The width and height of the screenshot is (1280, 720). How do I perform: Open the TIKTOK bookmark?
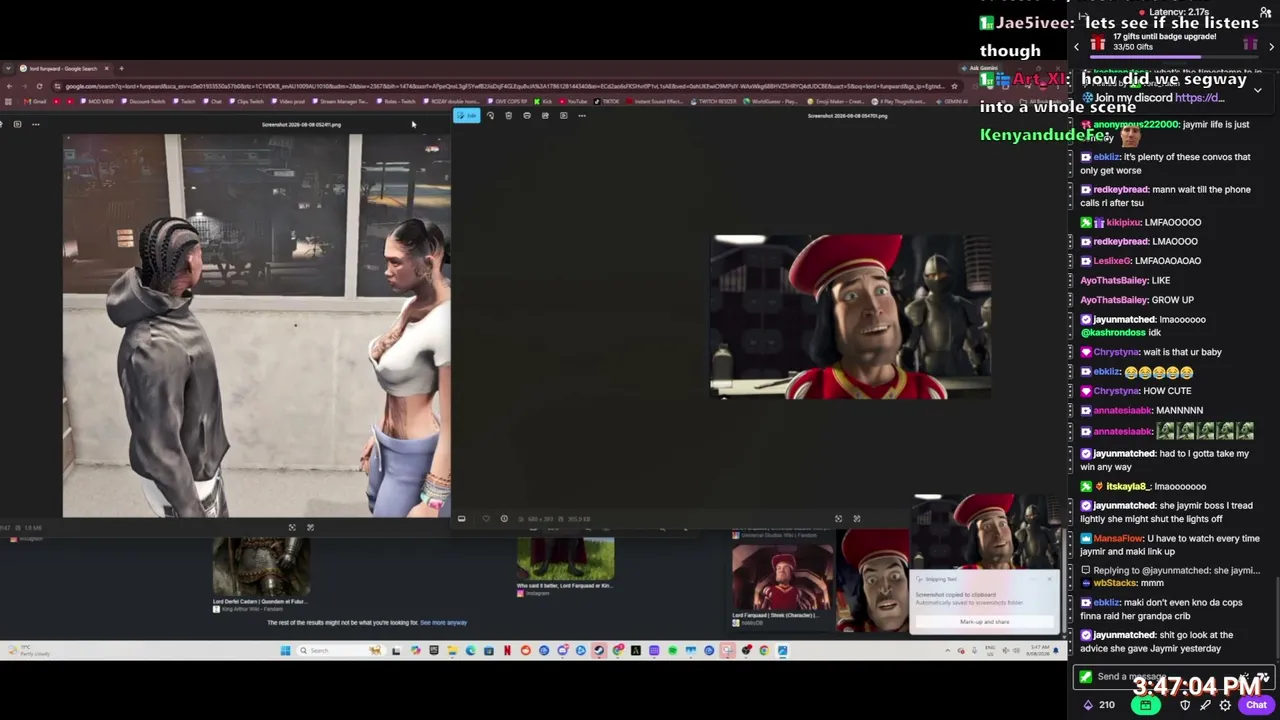point(608,102)
